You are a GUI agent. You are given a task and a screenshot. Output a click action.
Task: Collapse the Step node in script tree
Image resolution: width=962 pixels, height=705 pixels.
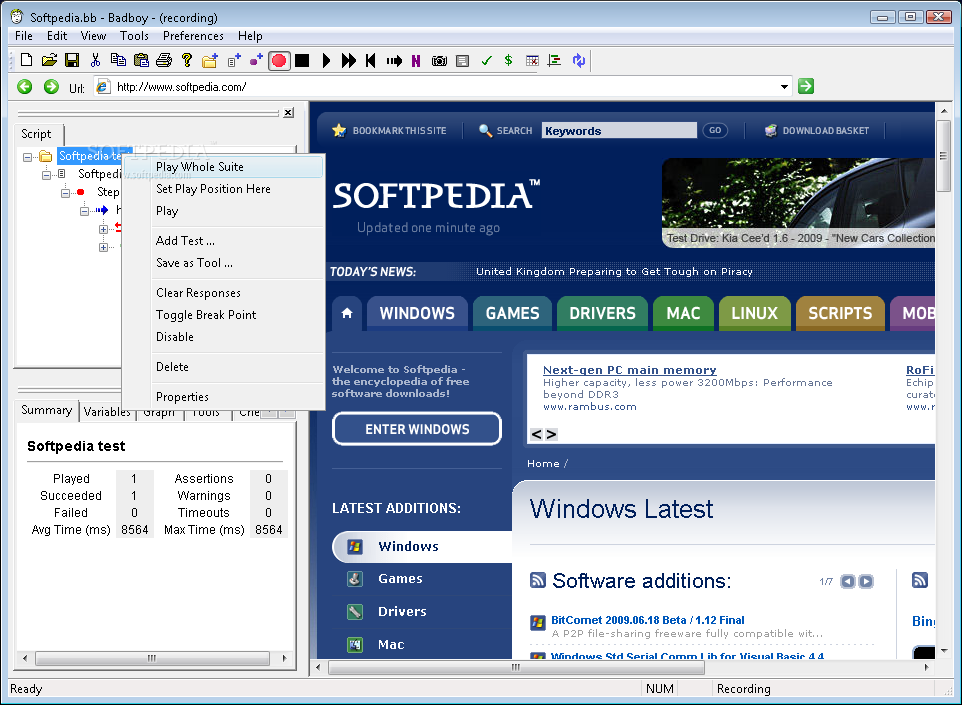pos(65,193)
